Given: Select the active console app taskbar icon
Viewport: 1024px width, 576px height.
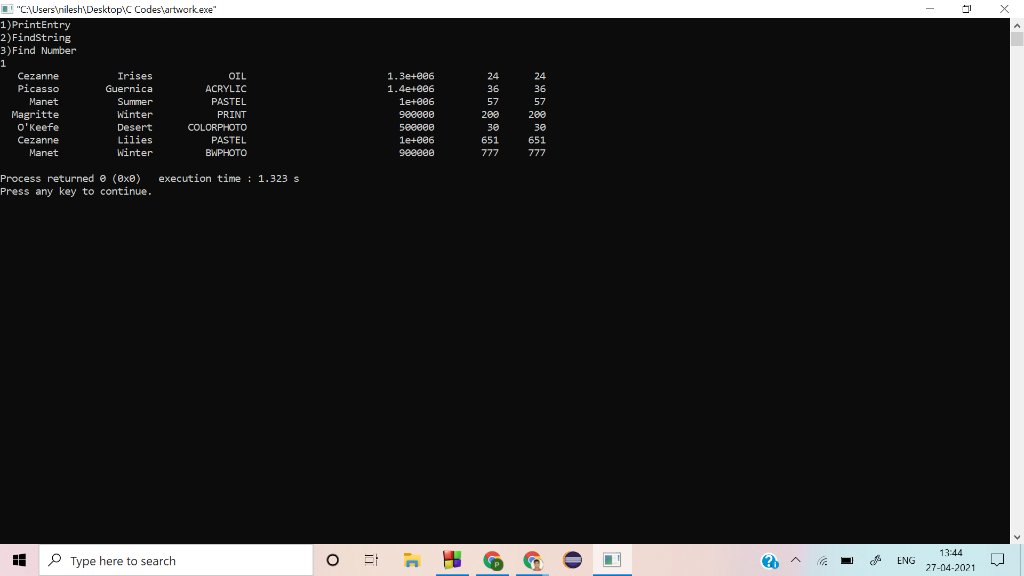Looking at the screenshot, I should tap(612, 560).
